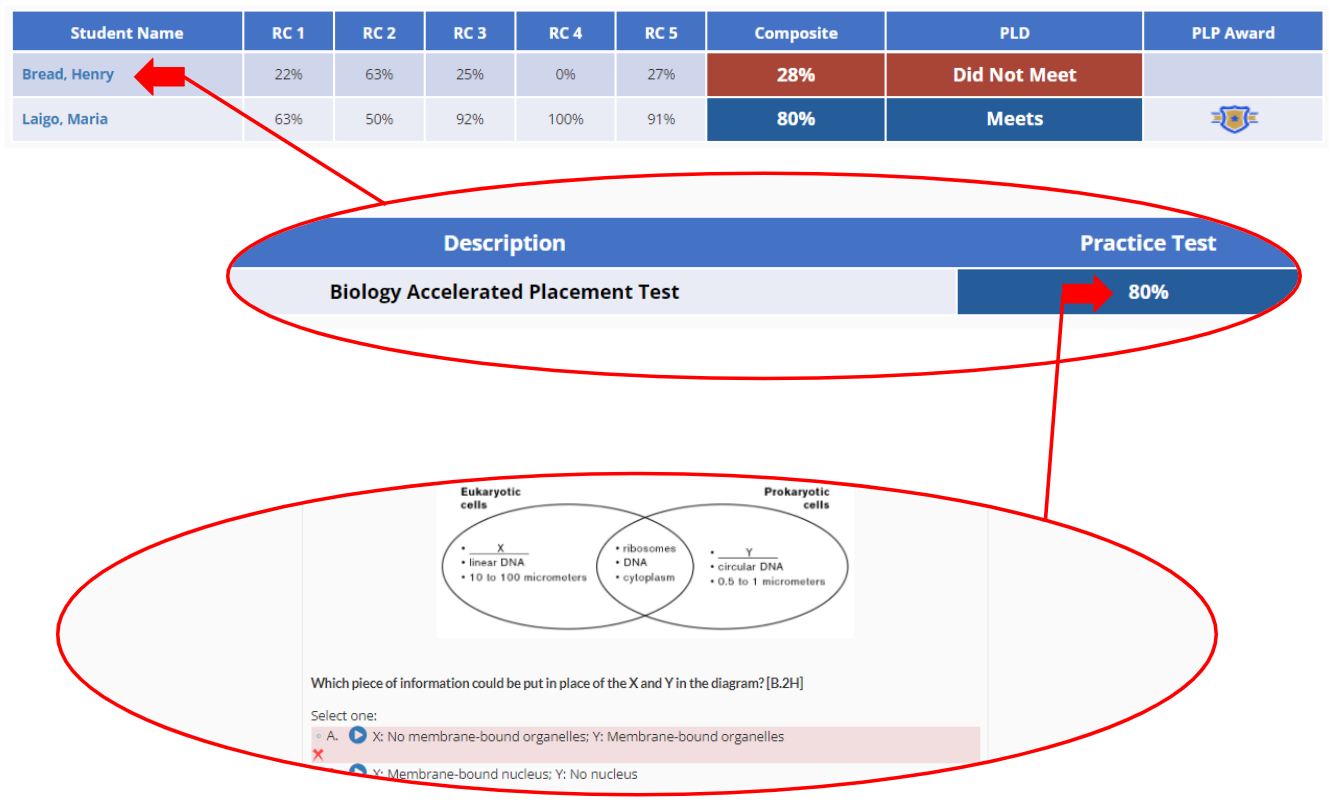Click RC 2 column header

coord(379,33)
